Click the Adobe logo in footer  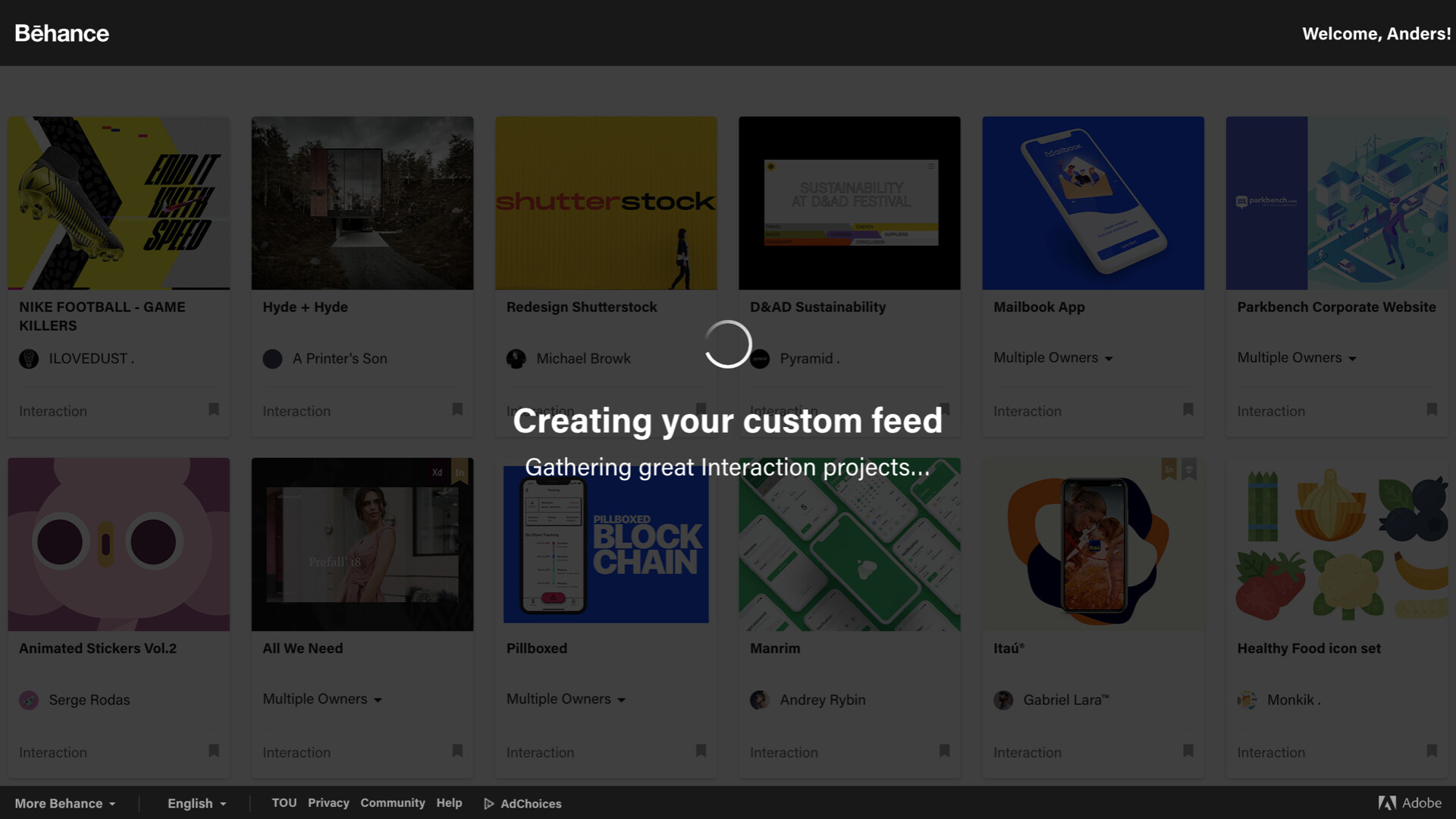click(1388, 803)
